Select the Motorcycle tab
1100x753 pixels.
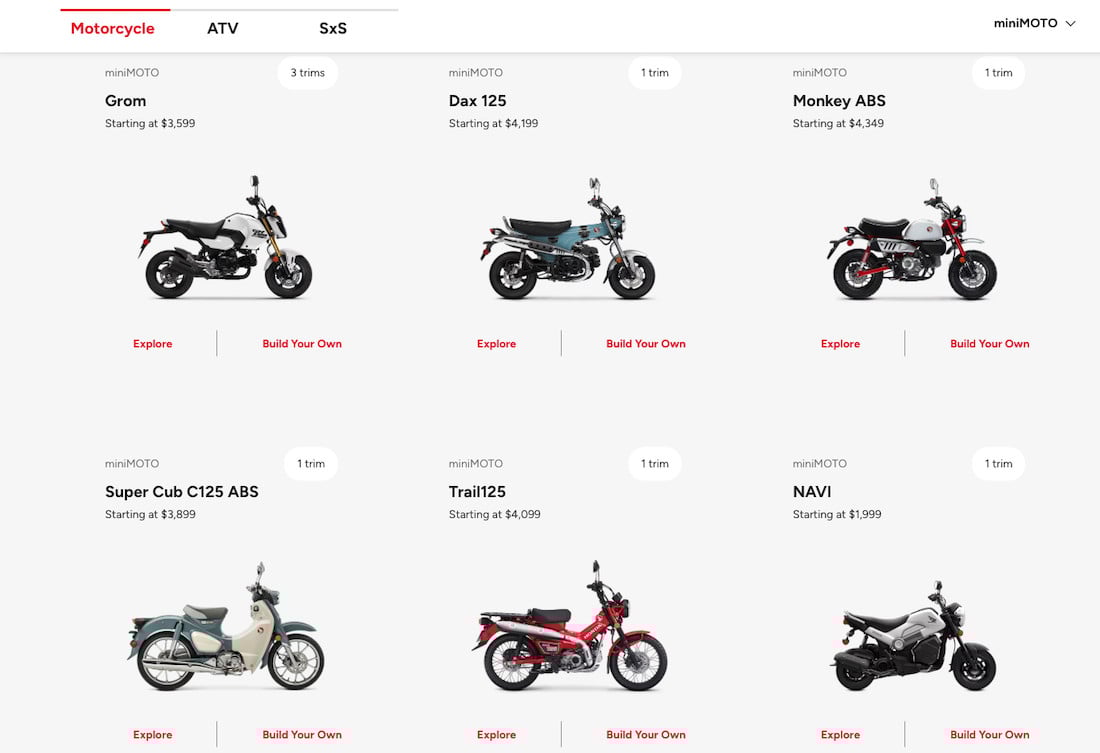coord(112,28)
